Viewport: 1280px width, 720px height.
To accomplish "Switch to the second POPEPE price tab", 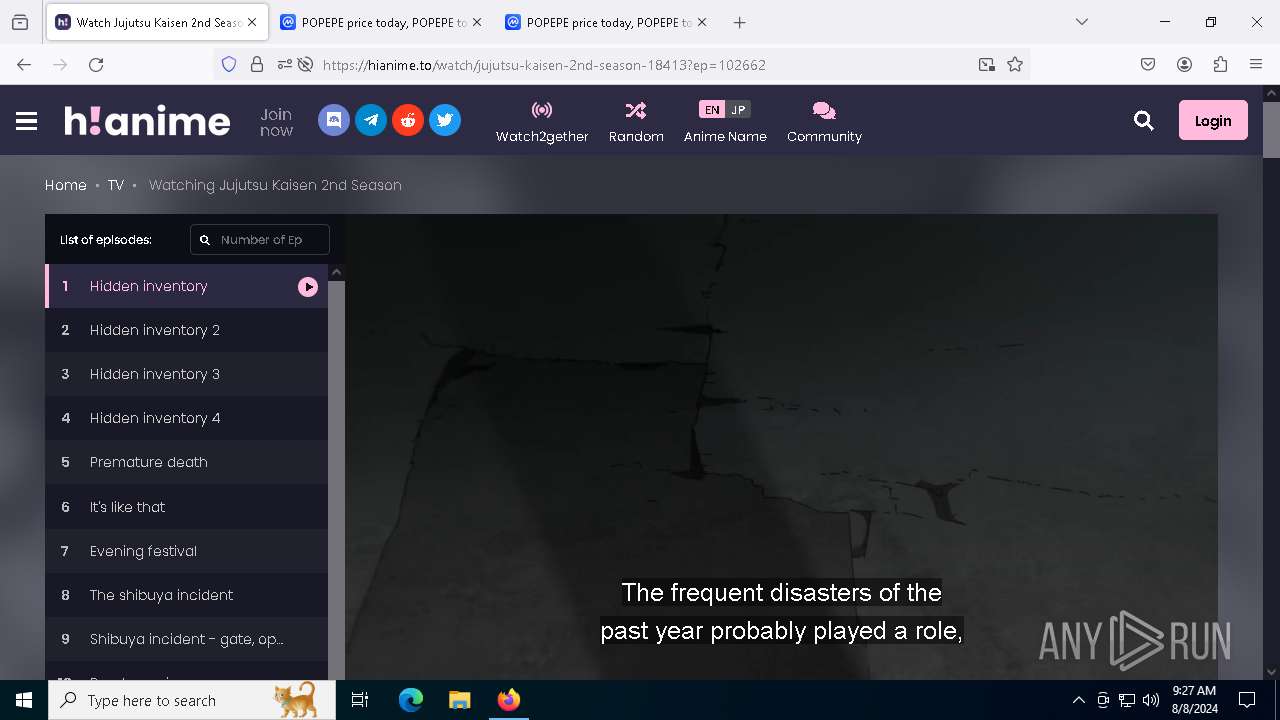I will 598,22.
